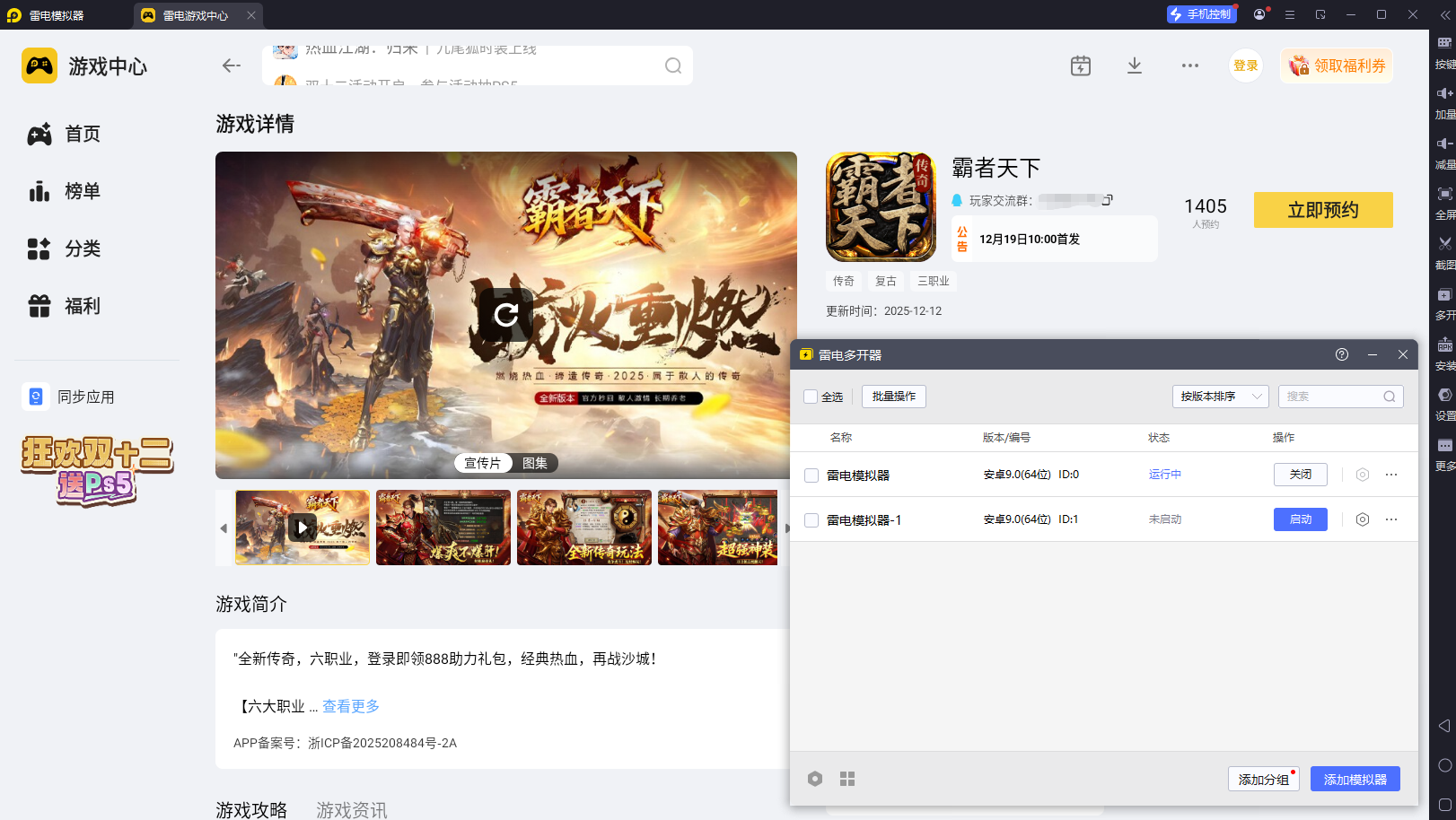Show previous thumbnails with the left arrow
Image resolution: width=1456 pixels, height=820 pixels.
click(224, 528)
